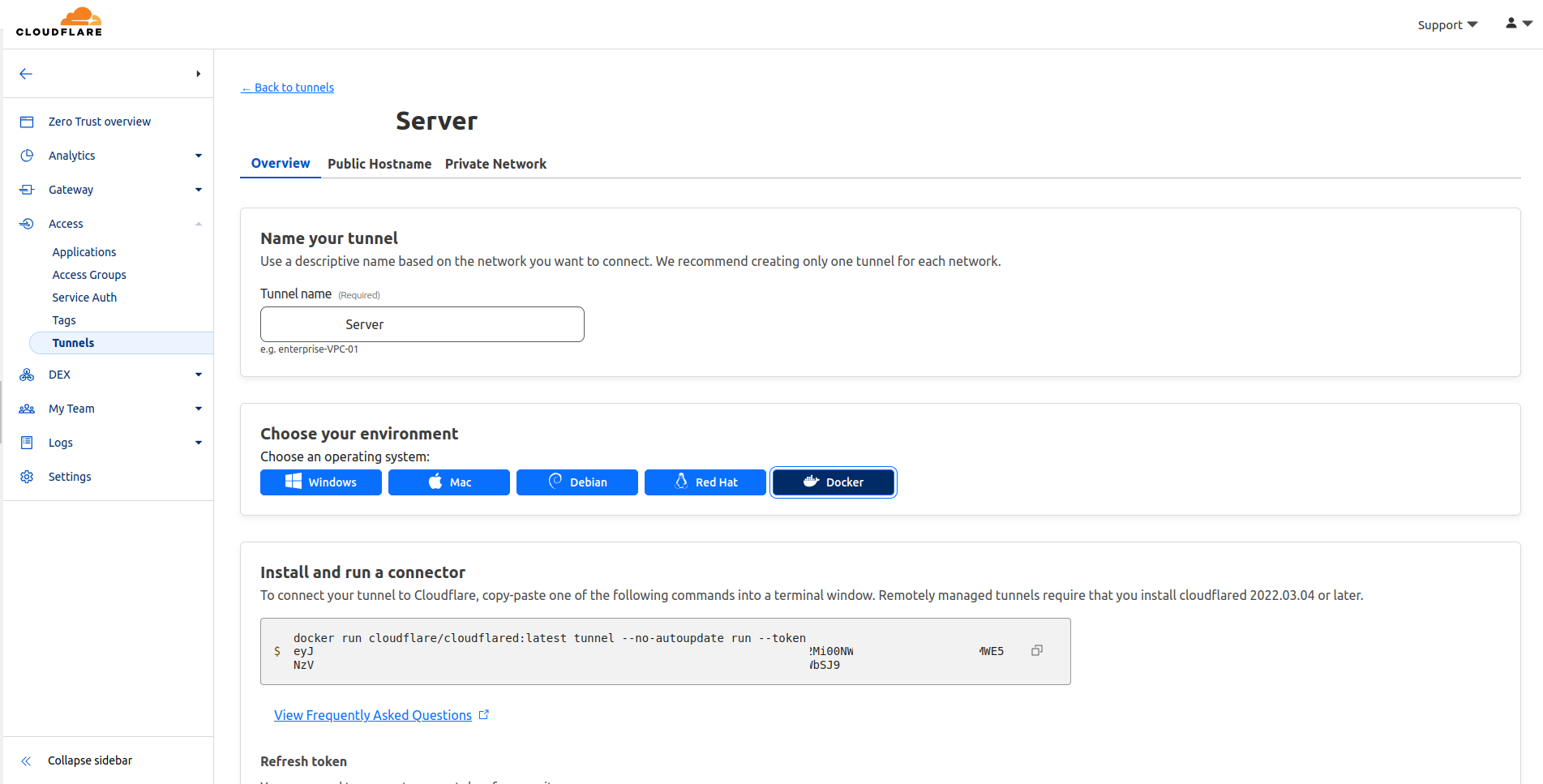This screenshot has width=1543, height=784.
Task: Click the Logs icon
Action: tap(27, 443)
